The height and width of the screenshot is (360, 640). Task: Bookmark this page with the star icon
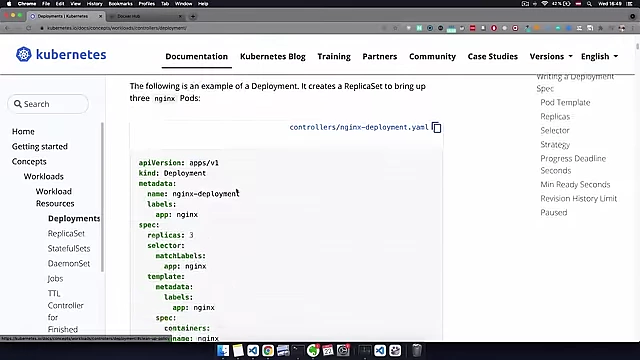[x=395, y=28]
